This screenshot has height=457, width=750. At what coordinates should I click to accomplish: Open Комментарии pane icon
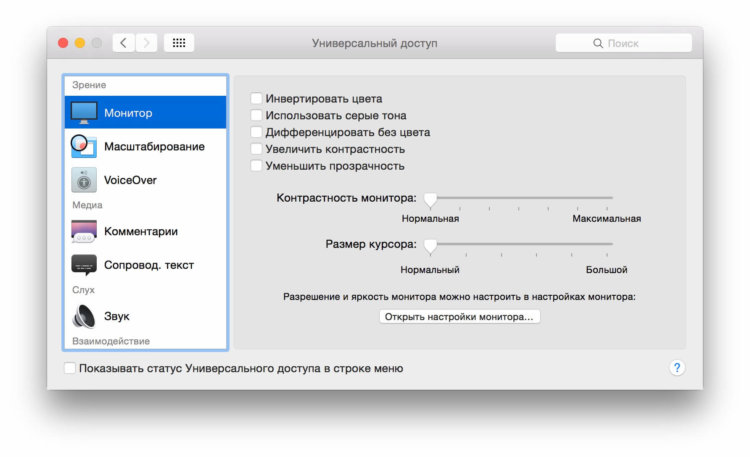pyautogui.click(x=84, y=231)
